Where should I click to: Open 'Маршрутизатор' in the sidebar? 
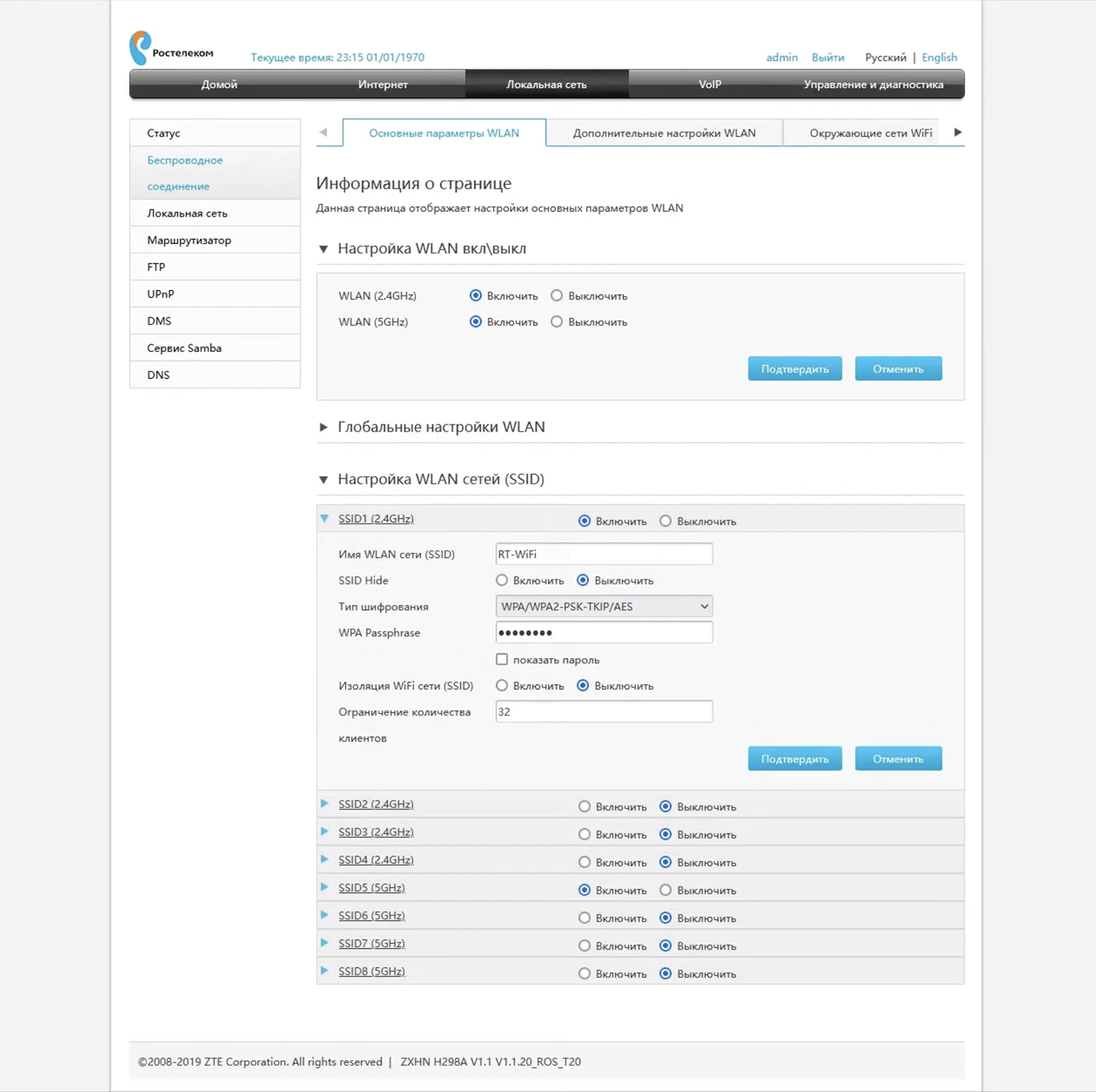[189, 240]
